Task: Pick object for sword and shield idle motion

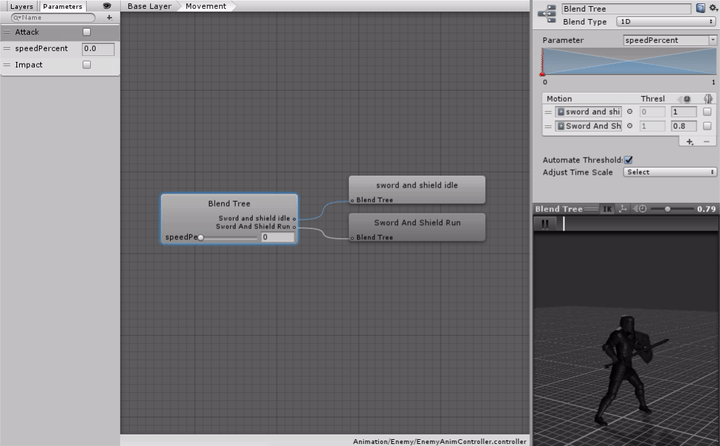Action: point(630,112)
